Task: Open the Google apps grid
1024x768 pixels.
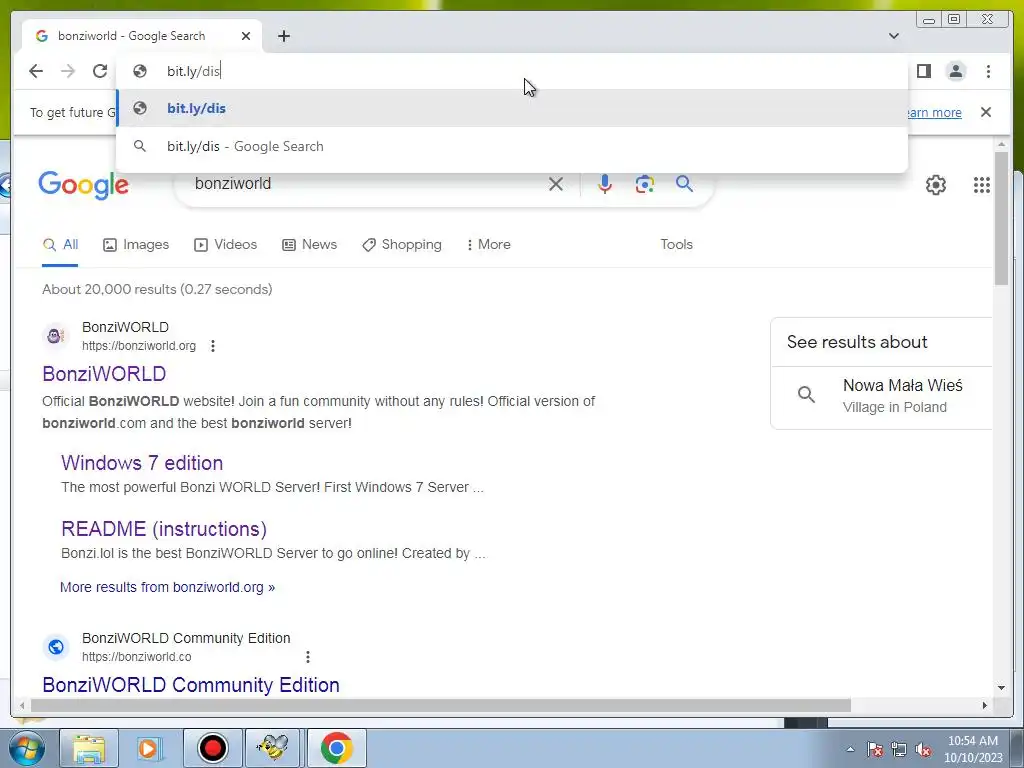Action: [982, 185]
